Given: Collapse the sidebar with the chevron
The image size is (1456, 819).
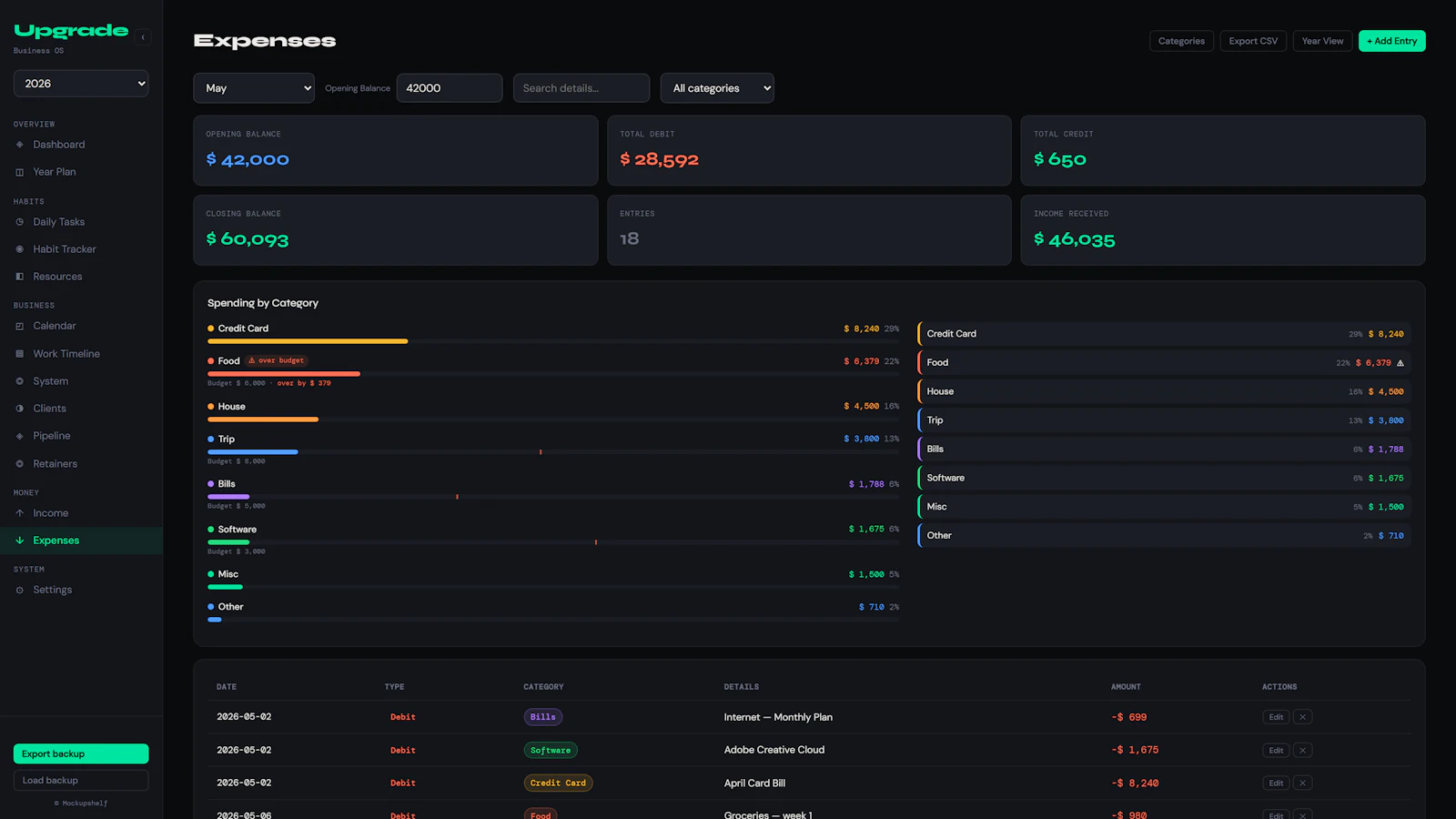Looking at the screenshot, I should pyautogui.click(x=143, y=37).
